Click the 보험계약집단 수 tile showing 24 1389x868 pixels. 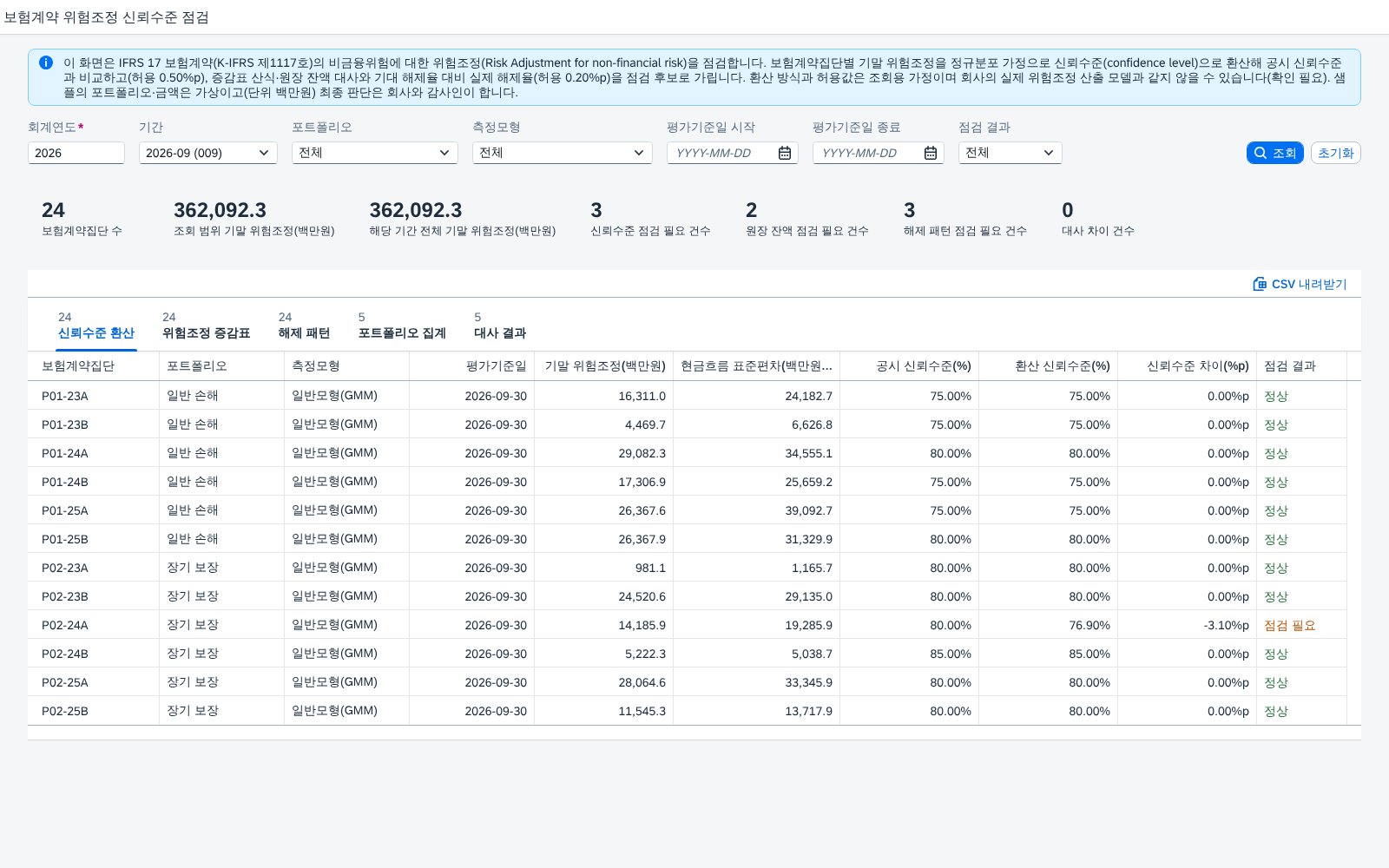tap(82, 219)
